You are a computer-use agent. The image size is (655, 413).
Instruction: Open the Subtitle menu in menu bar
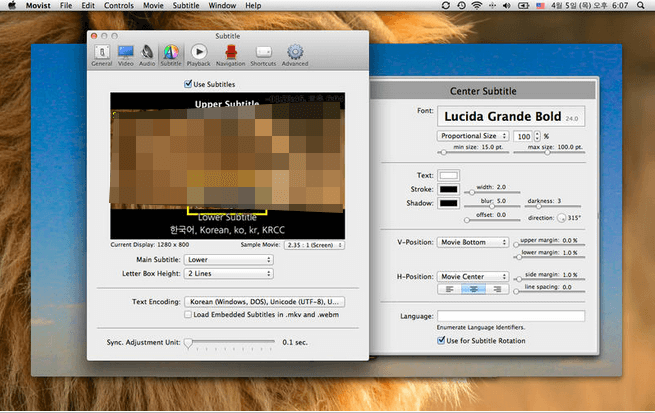[x=187, y=6]
